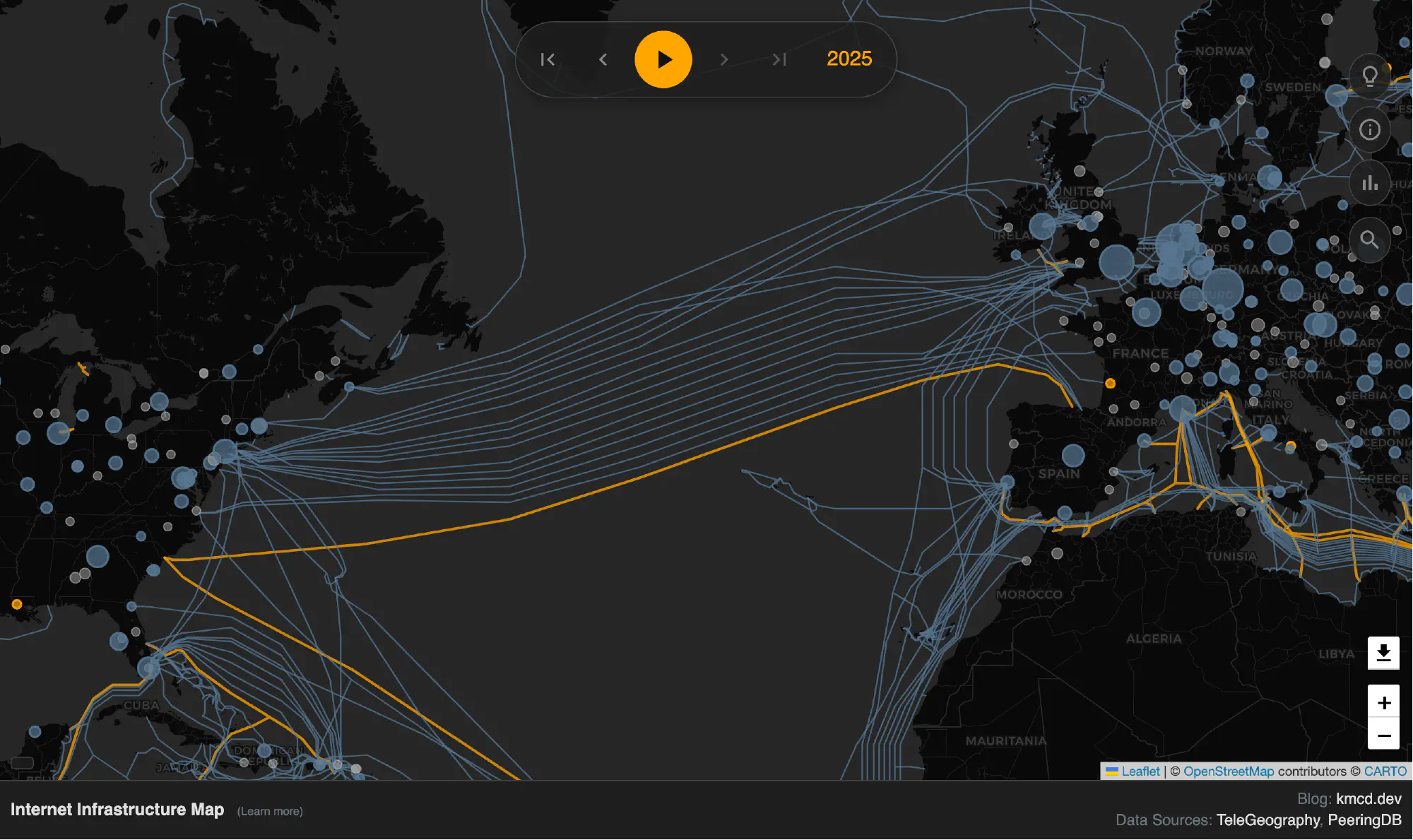Download the current map view
Image resolution: width=1413 pixels, height=840 pixels.
(x=1383, y=652)
